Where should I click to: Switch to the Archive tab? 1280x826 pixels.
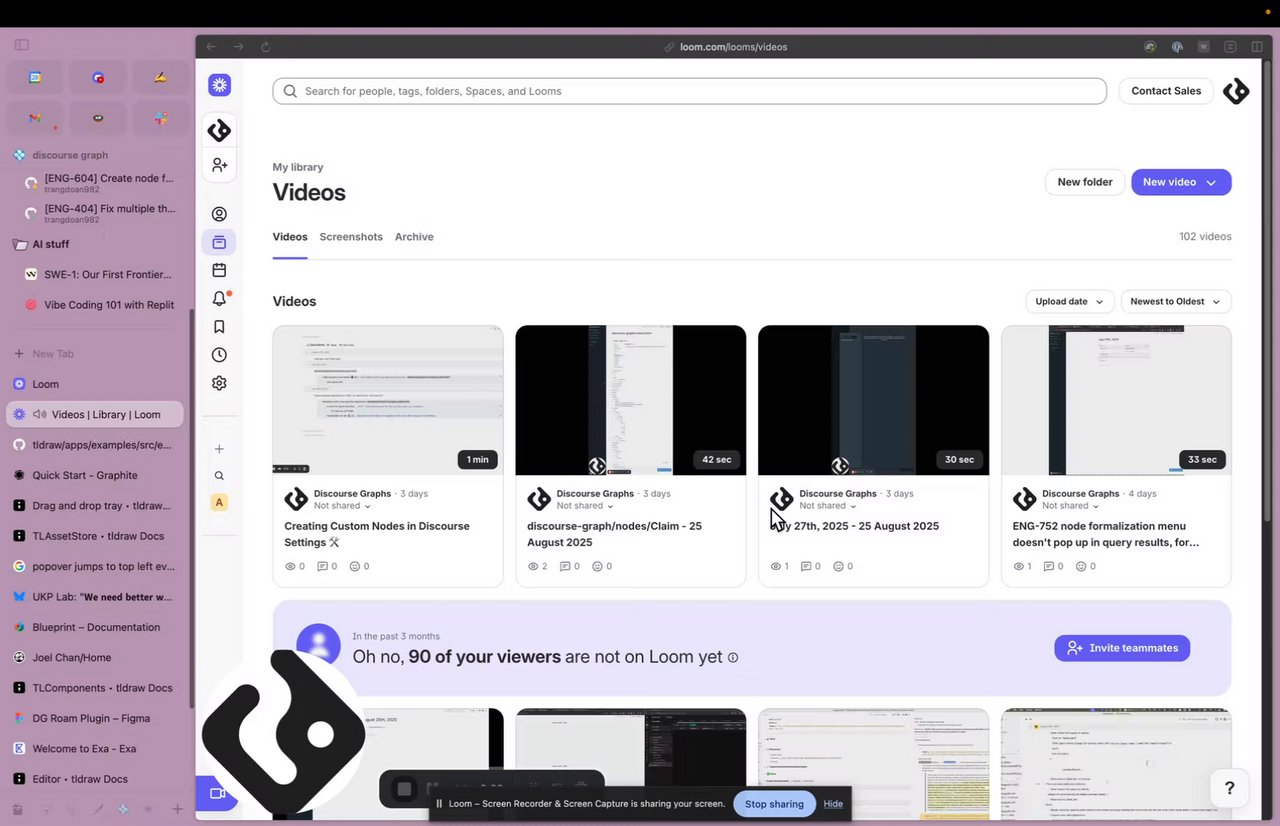(414, 237)
